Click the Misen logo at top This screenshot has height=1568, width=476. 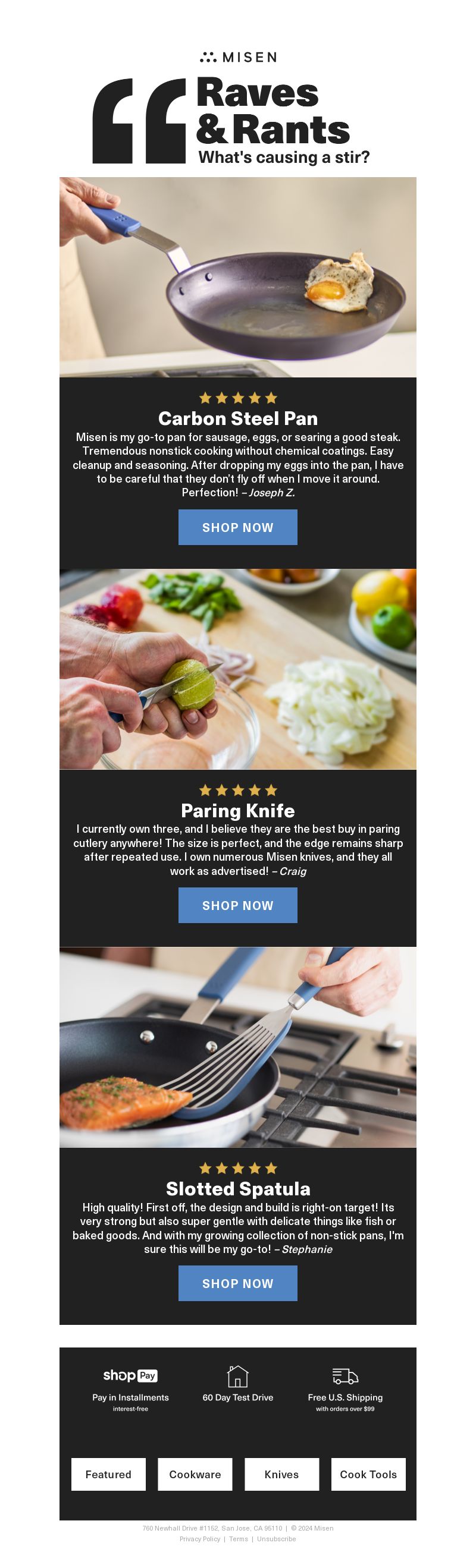237,57
